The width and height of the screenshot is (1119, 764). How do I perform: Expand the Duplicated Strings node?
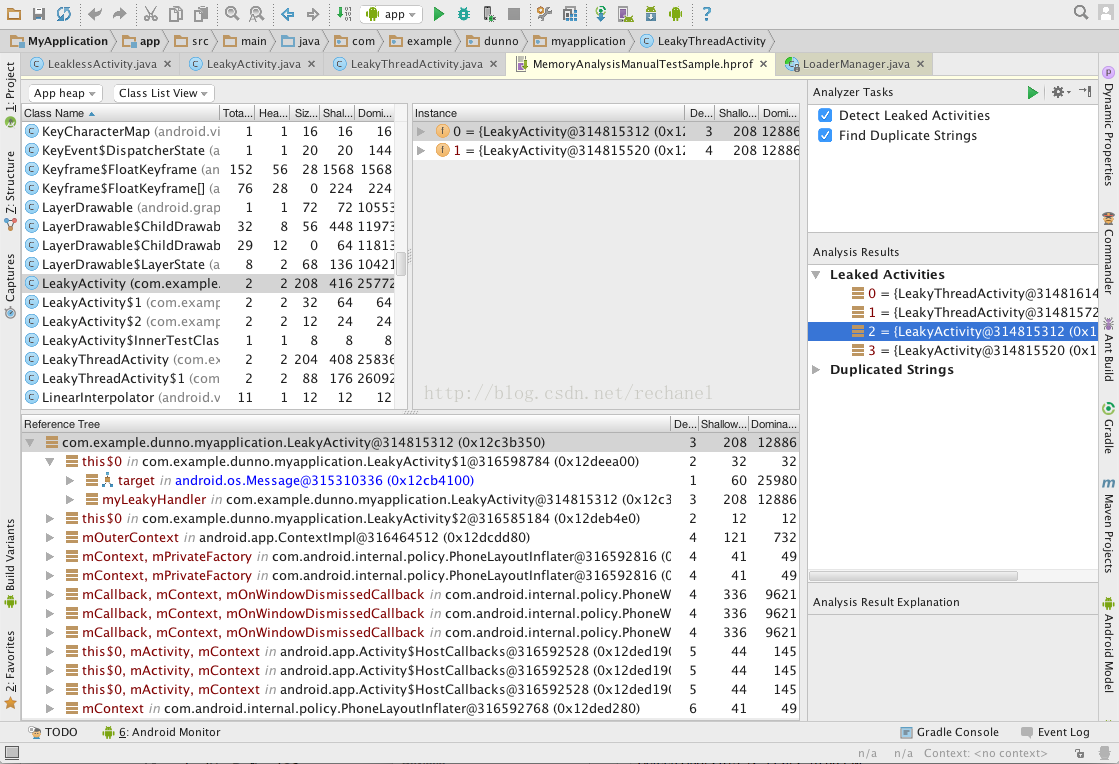click(x=816, y=370)
